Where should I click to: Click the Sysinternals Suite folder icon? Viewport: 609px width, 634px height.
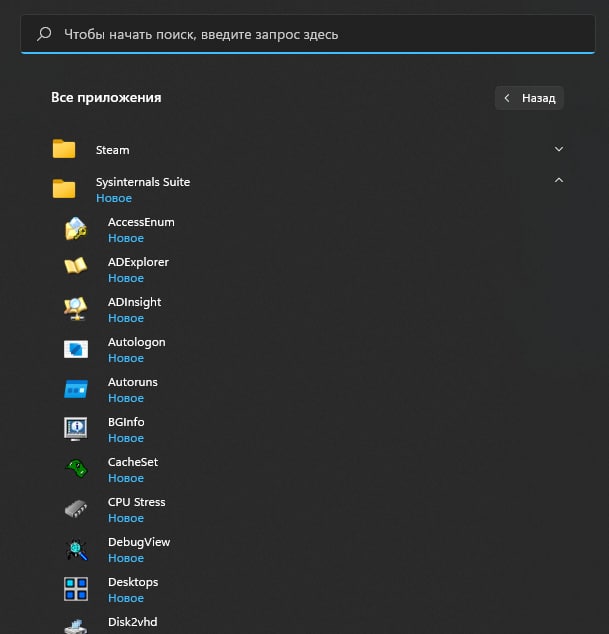tap(64, 188)
